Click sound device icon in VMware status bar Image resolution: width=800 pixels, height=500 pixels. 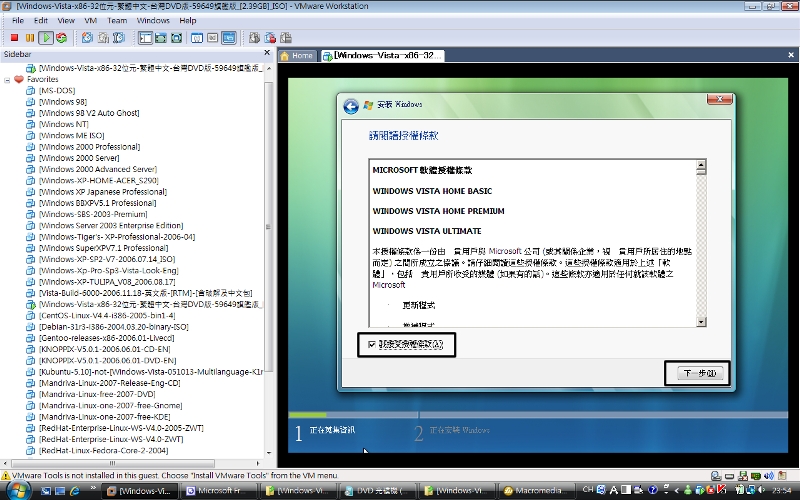point(769,476)
